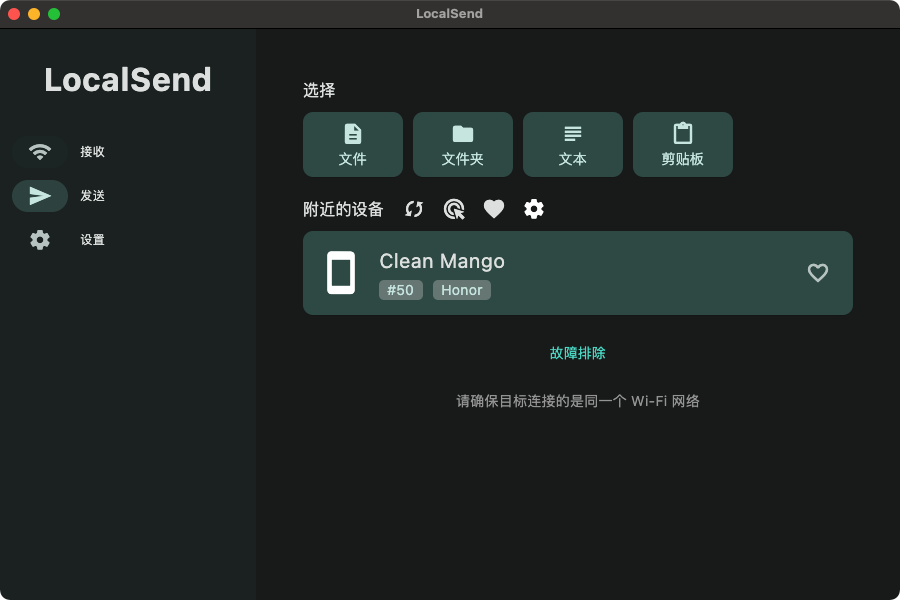
Task: Open settings via the sidebar gear icon
Action: (x=39, y=240)
